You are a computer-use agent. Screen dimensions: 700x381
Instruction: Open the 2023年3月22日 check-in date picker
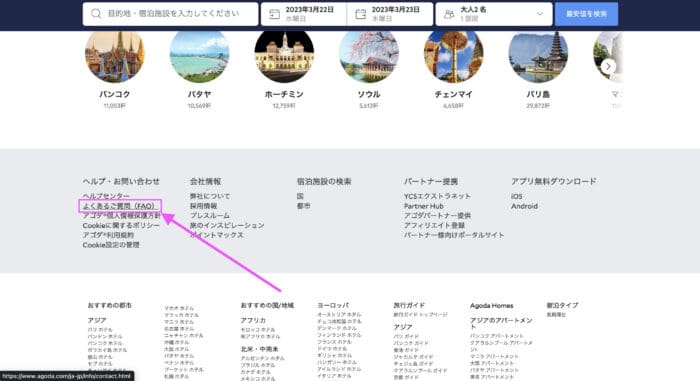pos(304,14)
